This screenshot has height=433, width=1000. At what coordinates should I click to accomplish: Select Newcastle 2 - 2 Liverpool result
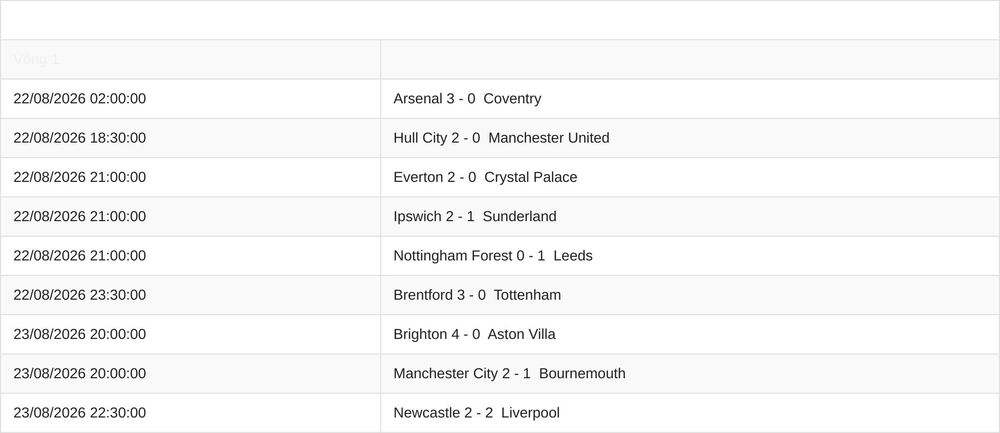[476, 413]
